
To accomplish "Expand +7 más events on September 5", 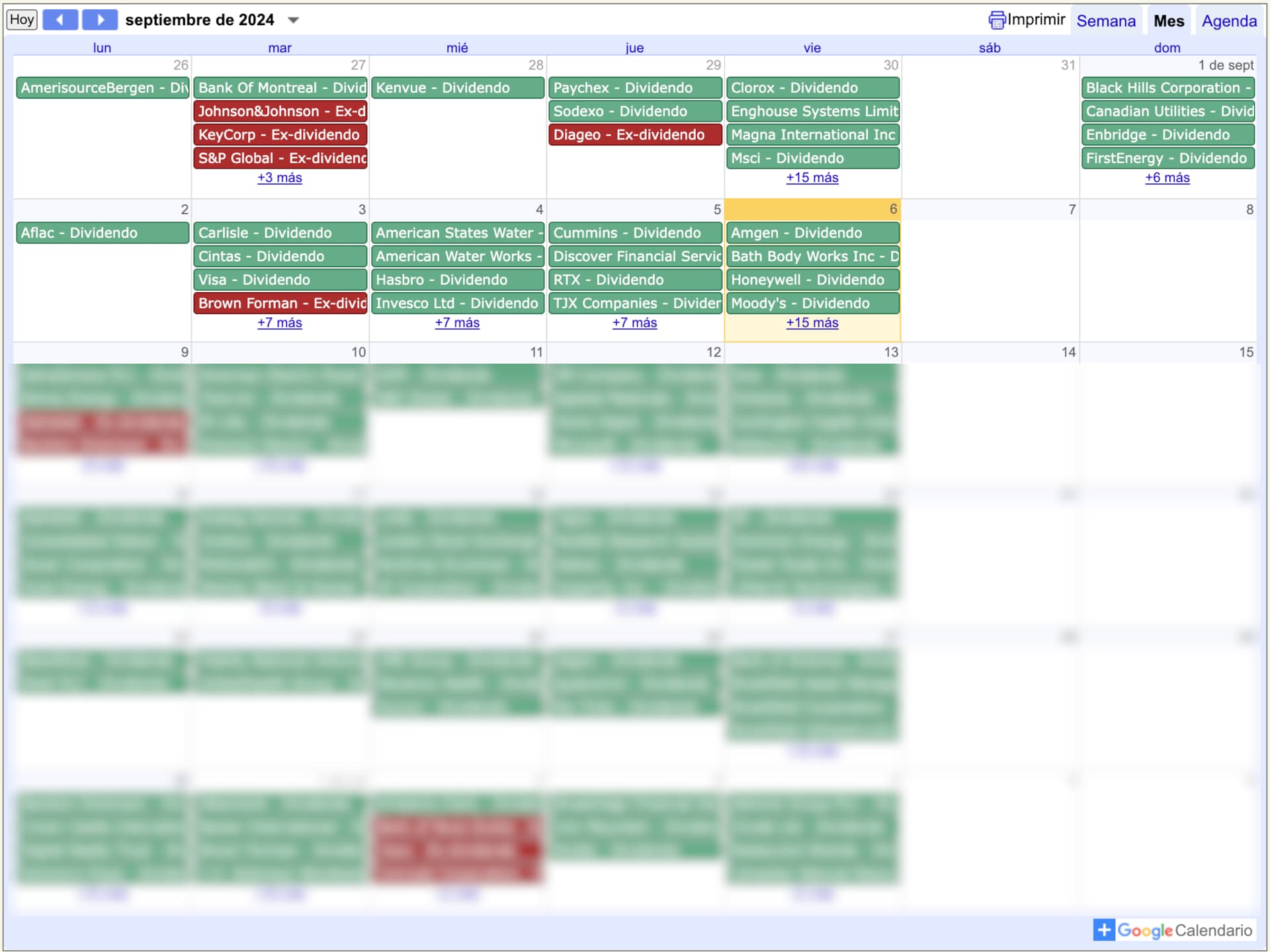I will (634, 323).
